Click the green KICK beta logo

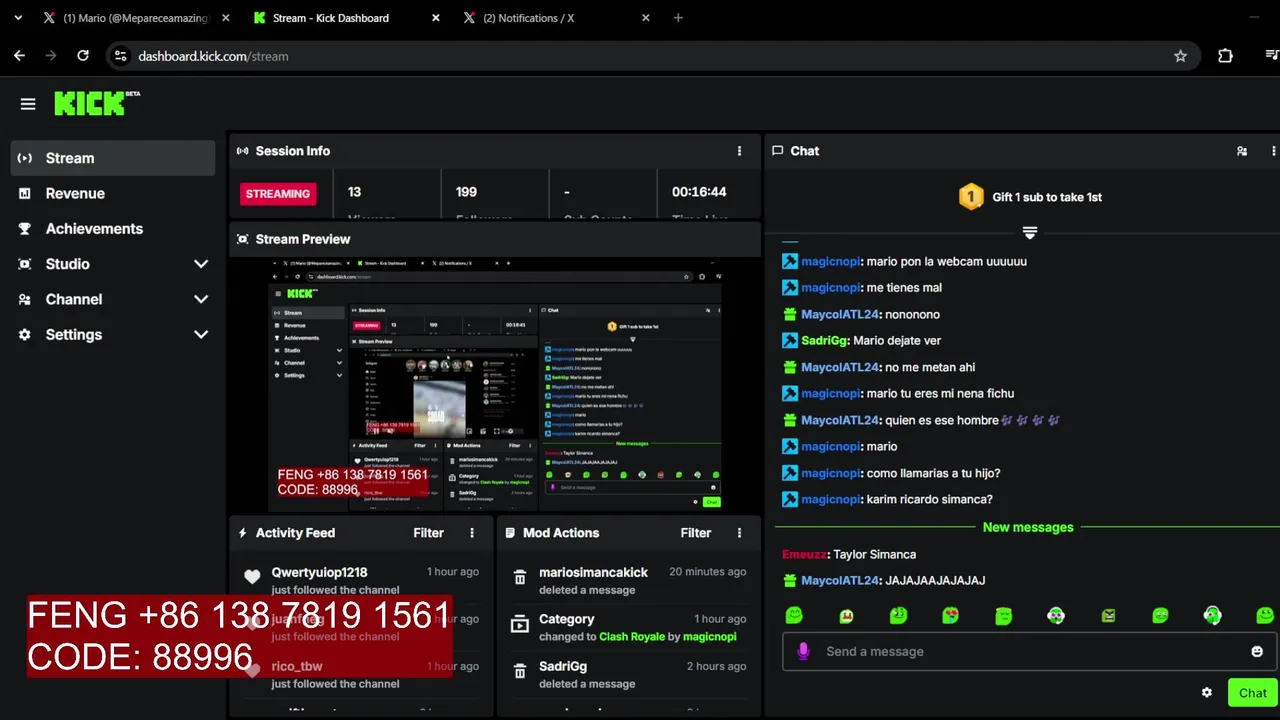97,103
